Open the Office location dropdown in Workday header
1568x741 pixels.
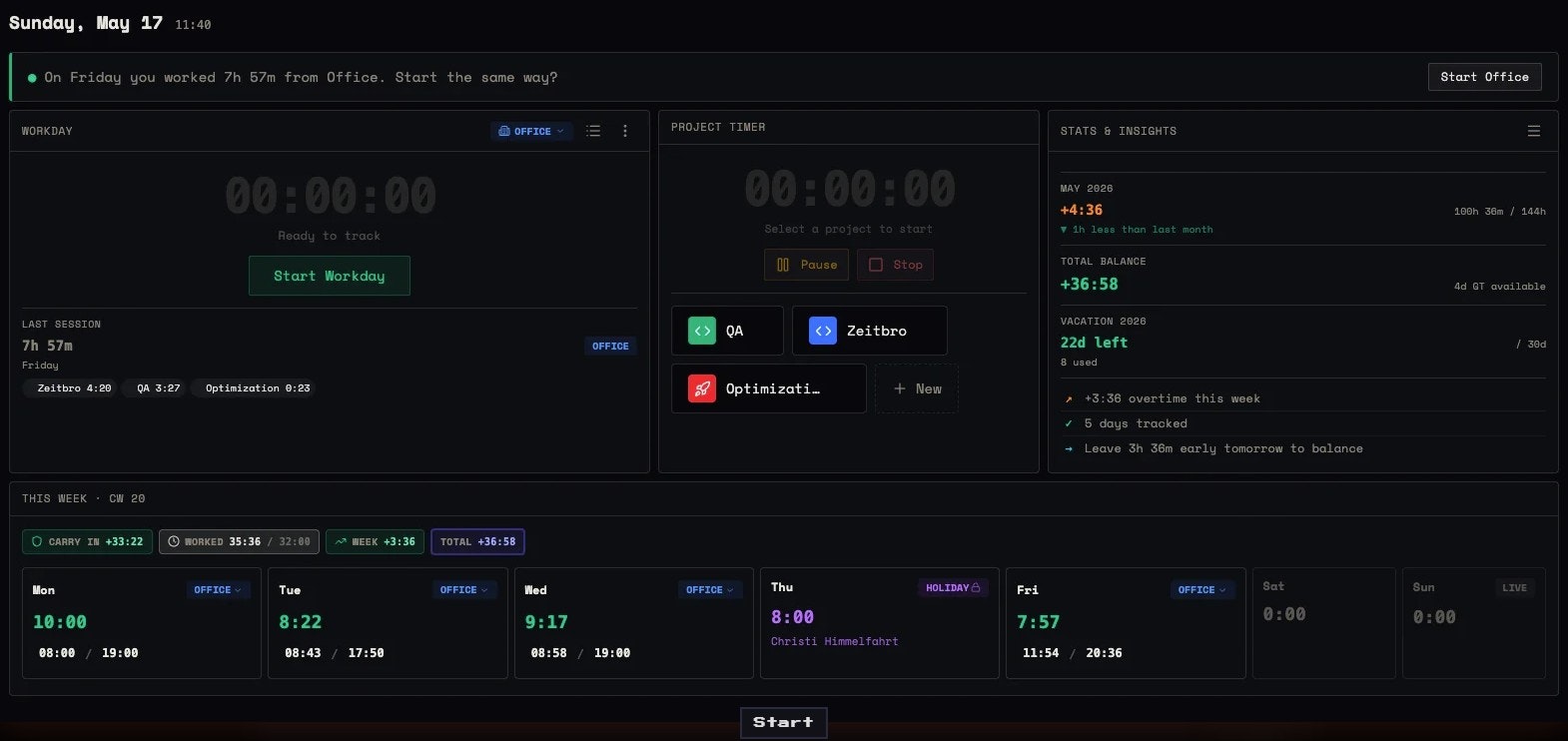click(x=531, y=131)
